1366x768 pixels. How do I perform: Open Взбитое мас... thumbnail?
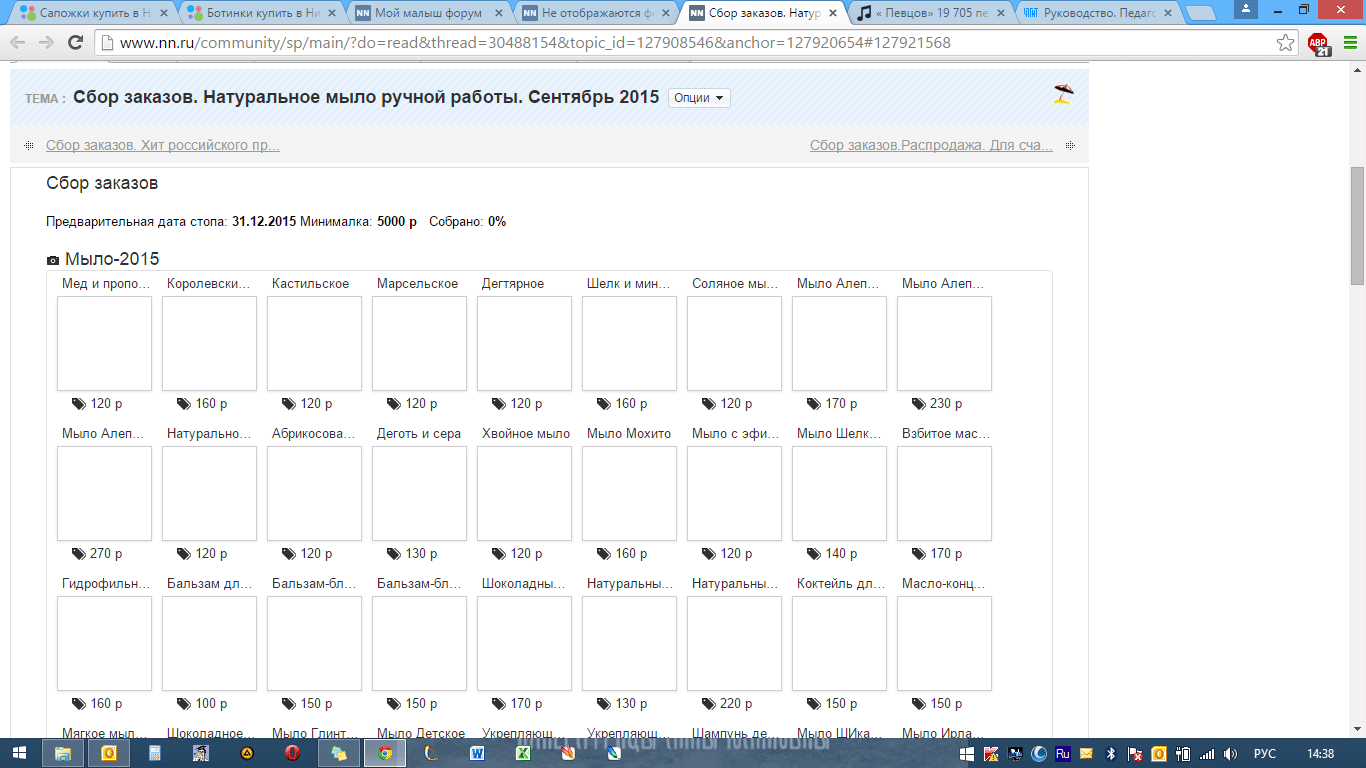pyautogui.click(x=944, y=494)
